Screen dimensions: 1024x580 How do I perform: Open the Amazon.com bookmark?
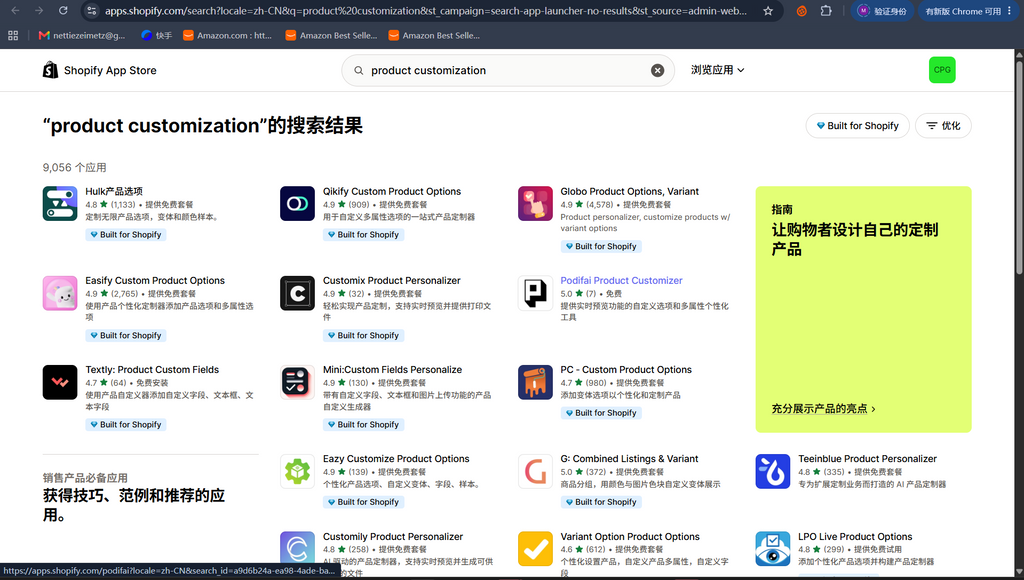tap(228, 35)
